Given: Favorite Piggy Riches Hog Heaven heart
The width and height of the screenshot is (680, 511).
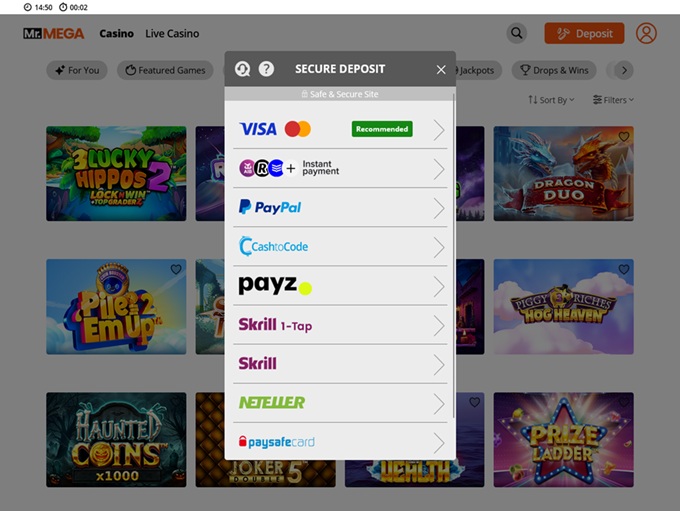Looking at the screenshot, I should (624, 269).
